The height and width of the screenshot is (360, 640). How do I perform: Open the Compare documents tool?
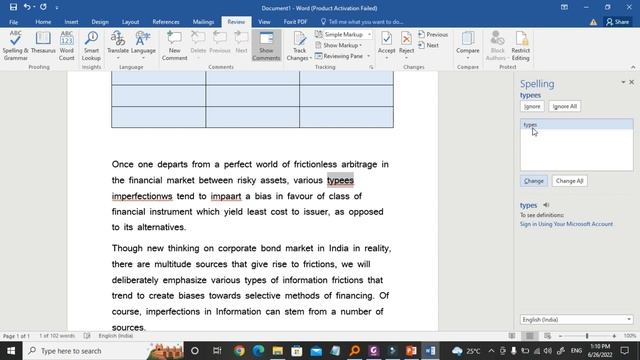[467, 46]
